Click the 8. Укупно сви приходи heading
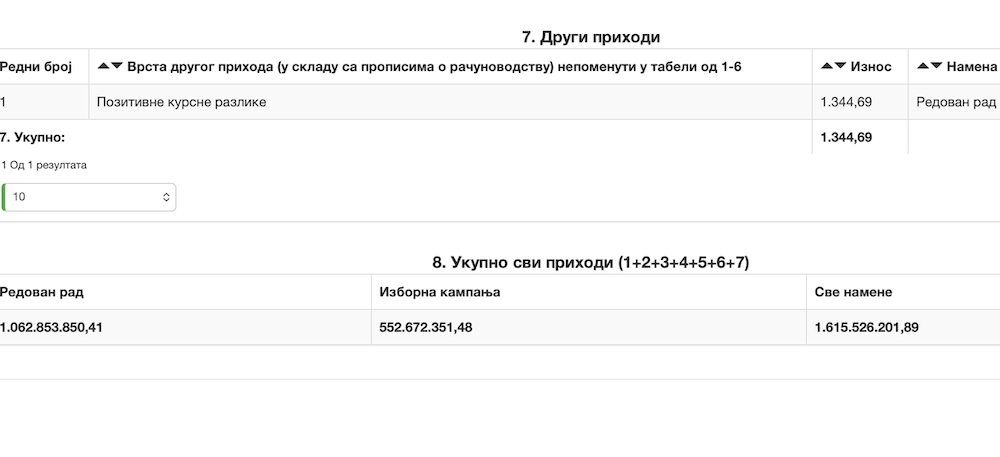Screen dimensions: 1000x457 [x=591, y=263]
